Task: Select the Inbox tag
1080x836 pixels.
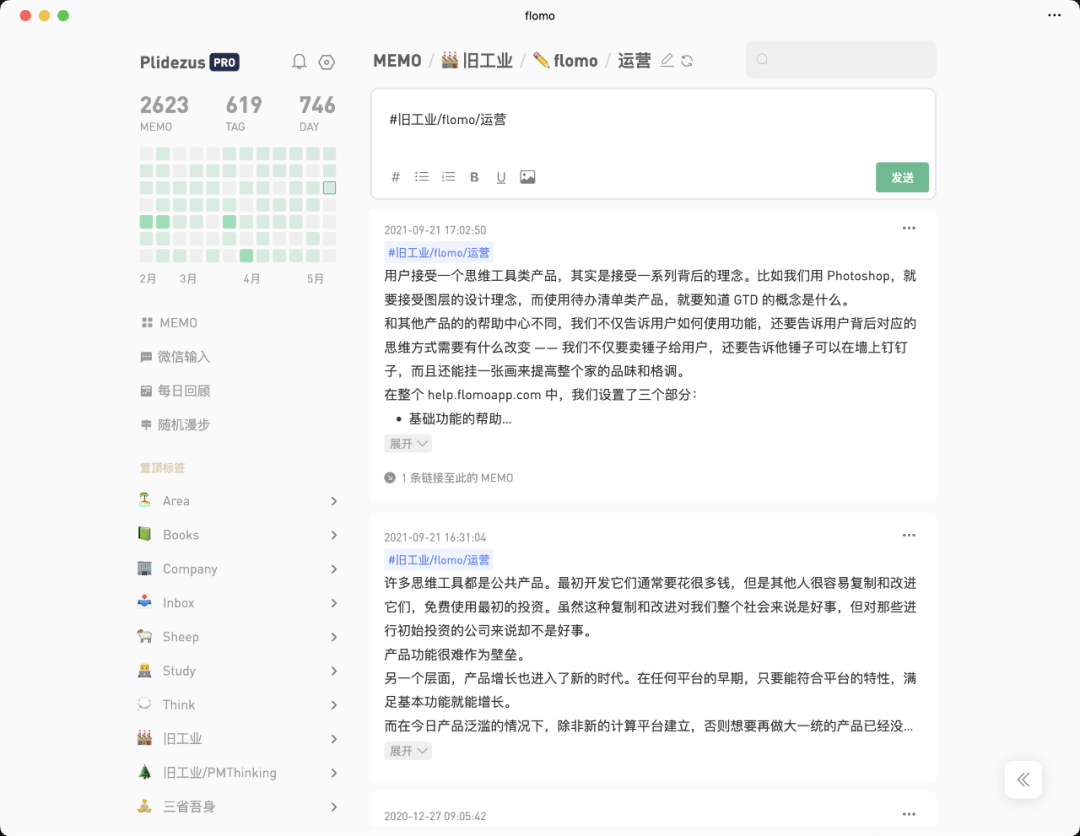Action: tap(178, 603)
